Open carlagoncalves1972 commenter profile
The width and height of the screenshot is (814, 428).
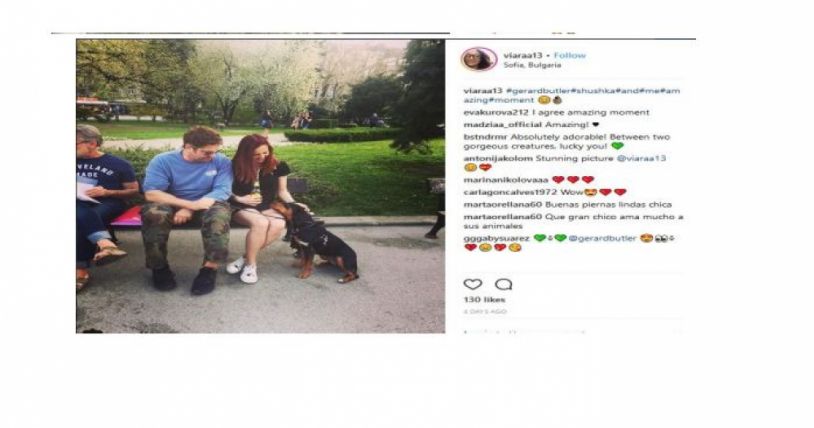(x=510, y=192)
